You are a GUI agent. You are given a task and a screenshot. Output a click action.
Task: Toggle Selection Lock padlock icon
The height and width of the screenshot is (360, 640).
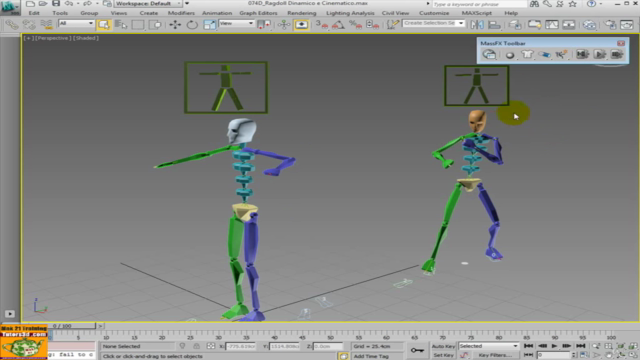tap(196, 346)
